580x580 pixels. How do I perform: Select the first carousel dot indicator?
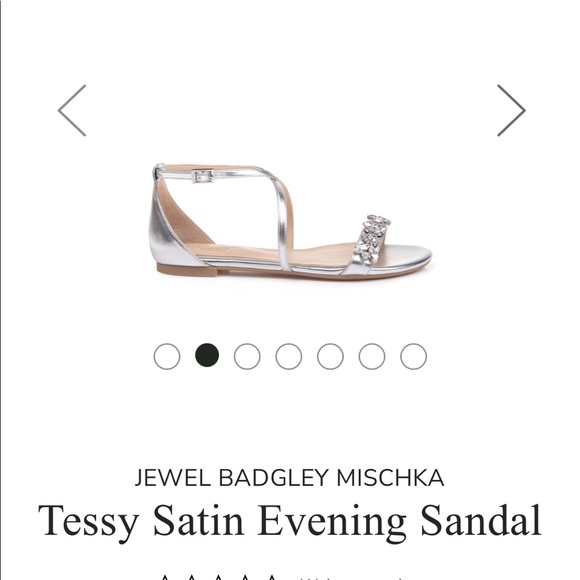click(x=167, y=356)
